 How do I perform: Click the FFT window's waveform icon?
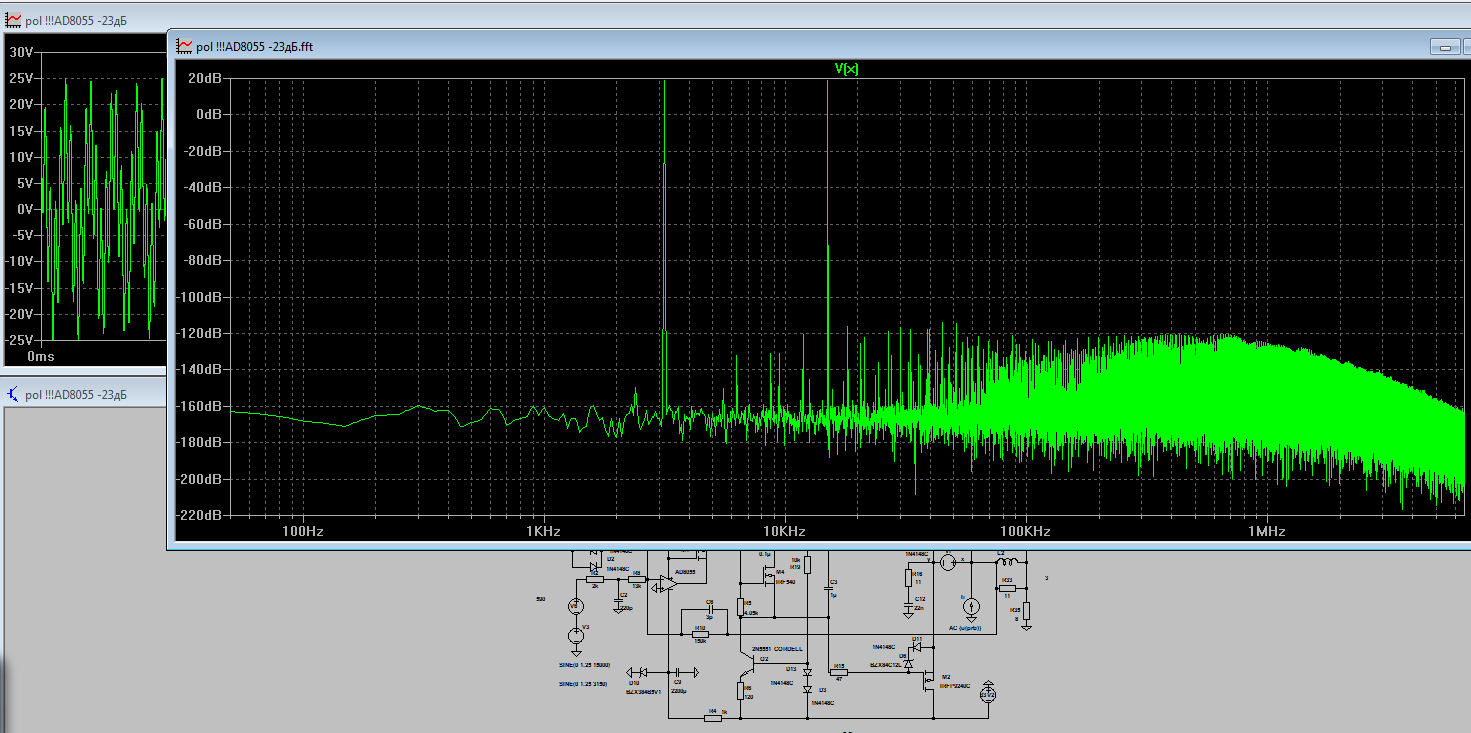pos(184,46)
